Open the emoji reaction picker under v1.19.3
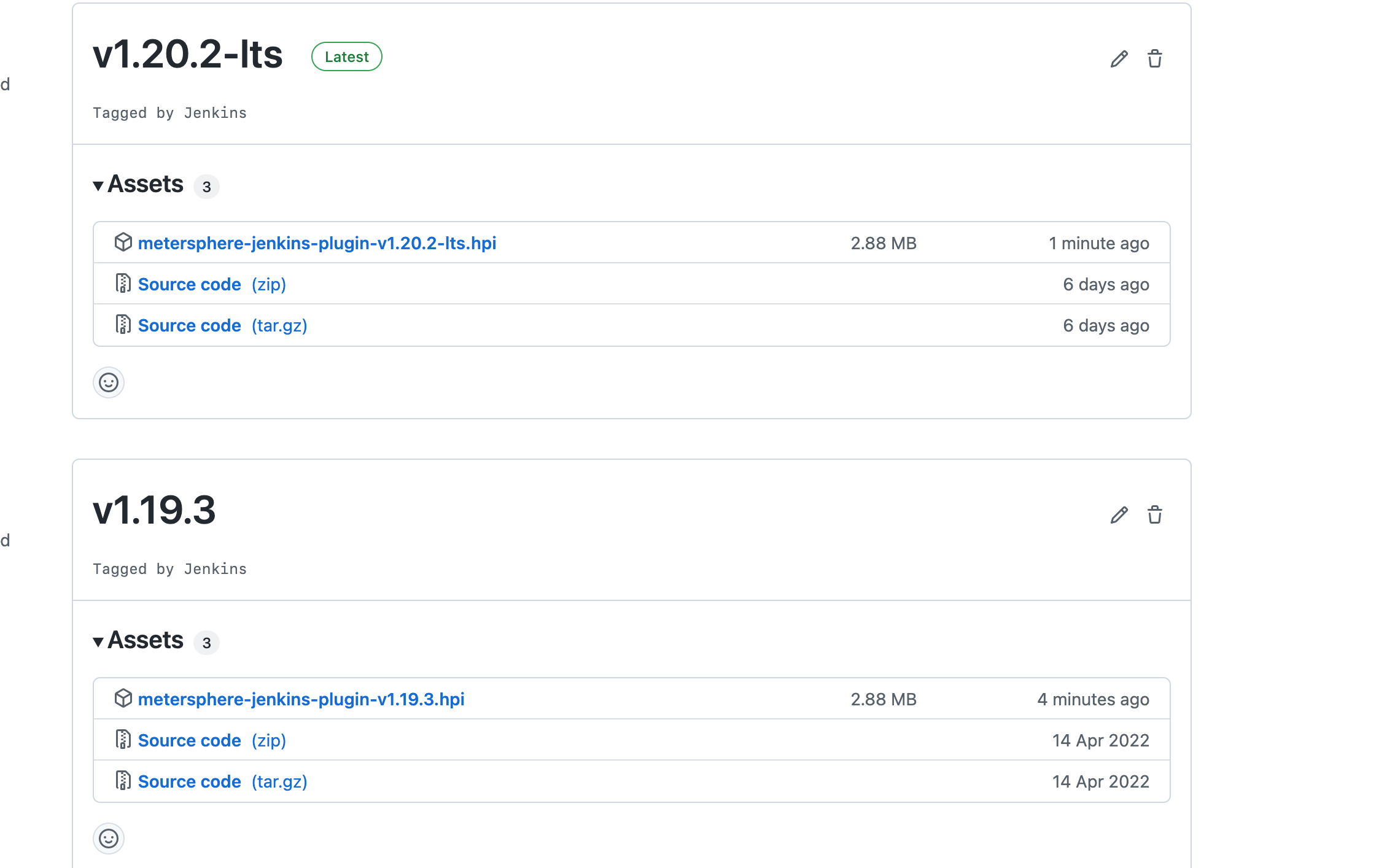The width and height of the screenshot is (1379, 868). coord(108,838)
